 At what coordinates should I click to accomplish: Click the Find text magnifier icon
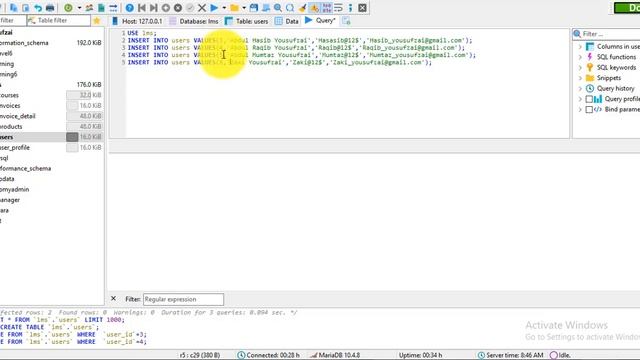278,8
